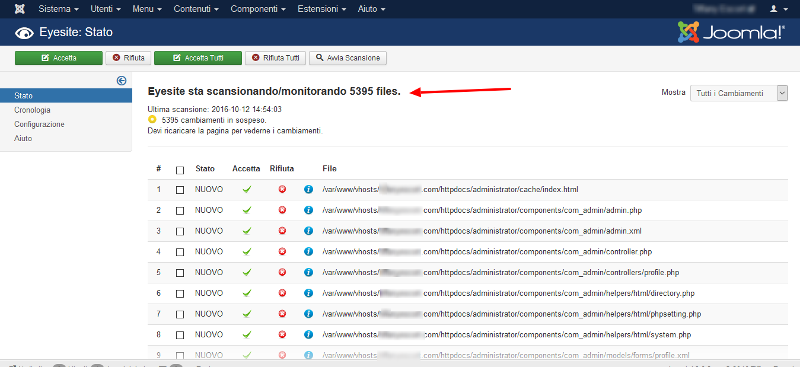Image resolution: width=800 pixels, height=367 pixels.
Task: Accept the phpsetting.php change
Action: [x=247, y=314]
